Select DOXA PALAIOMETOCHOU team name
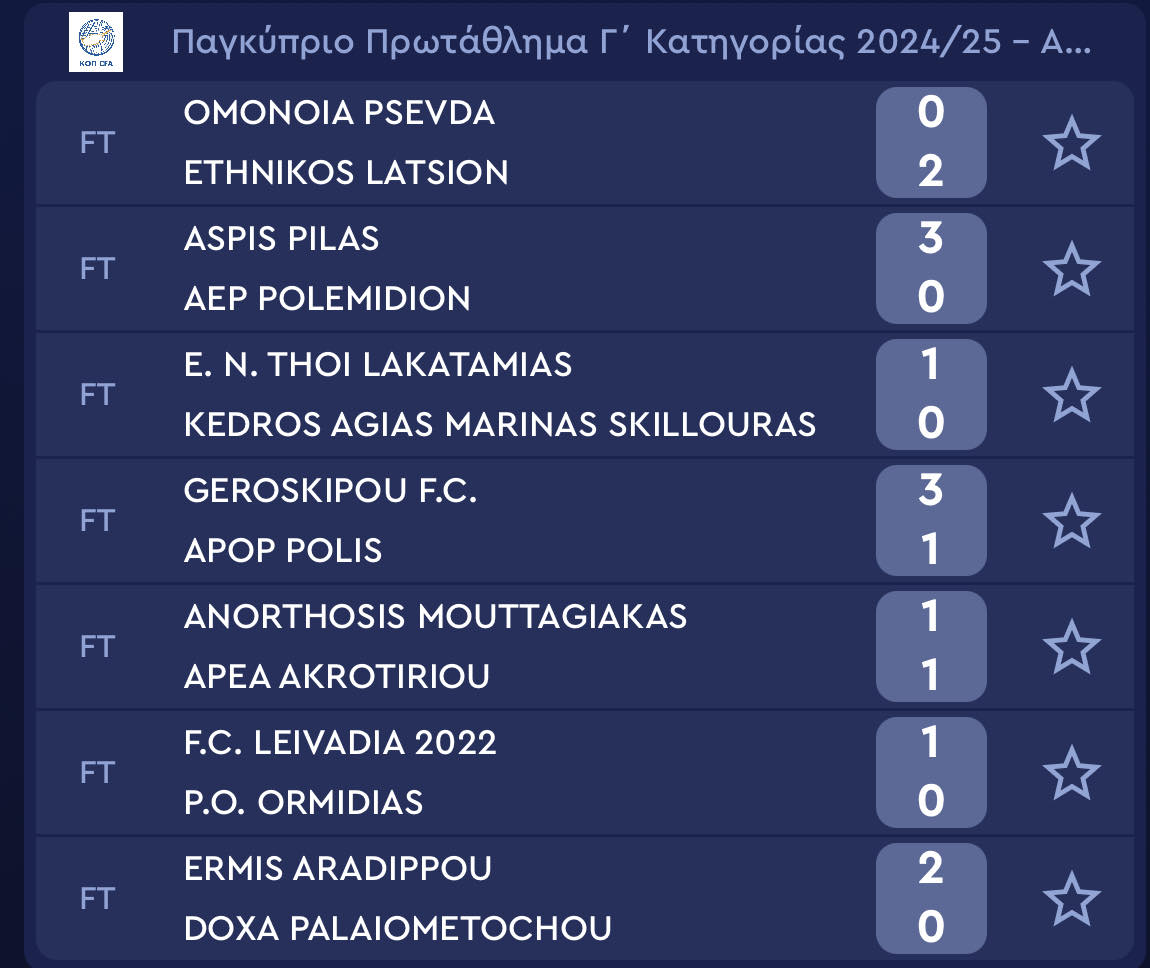 pyautogui.click(x=398, y=928)
